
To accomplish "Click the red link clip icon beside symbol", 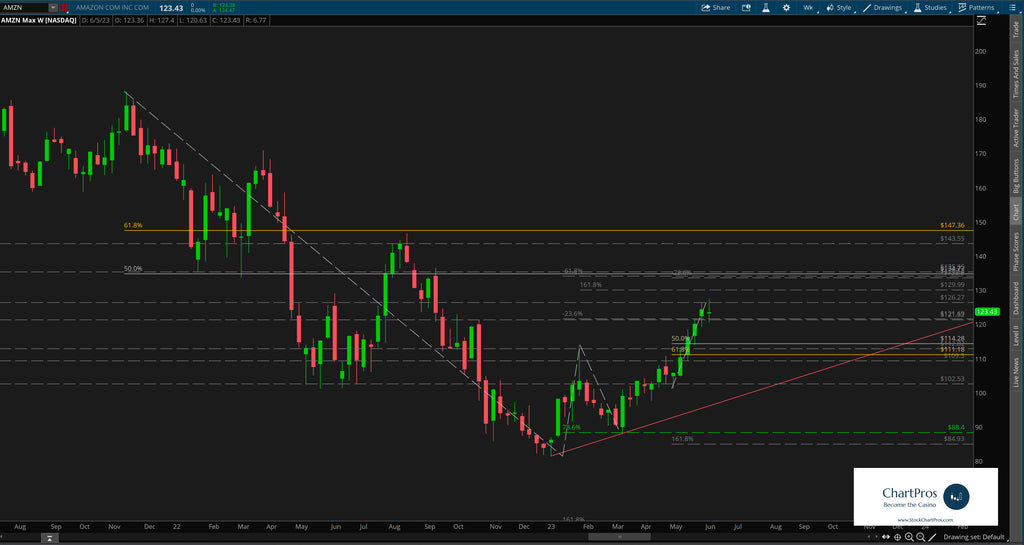I will tap(65, 7).
